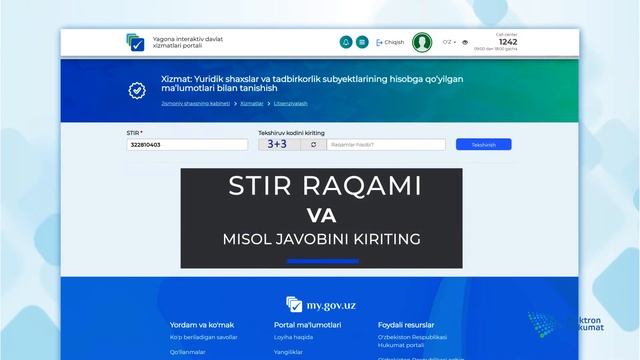
Task: Open the Loyiha haqida footer link
Action: click(293, 337)
